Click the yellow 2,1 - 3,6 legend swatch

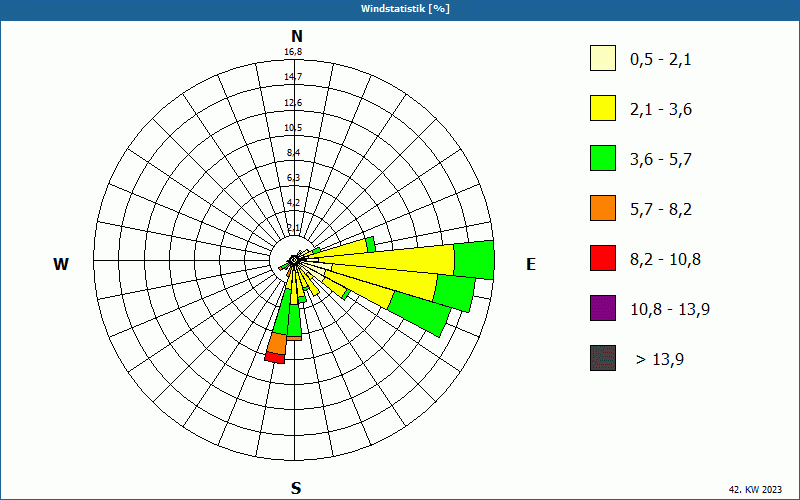603,108
